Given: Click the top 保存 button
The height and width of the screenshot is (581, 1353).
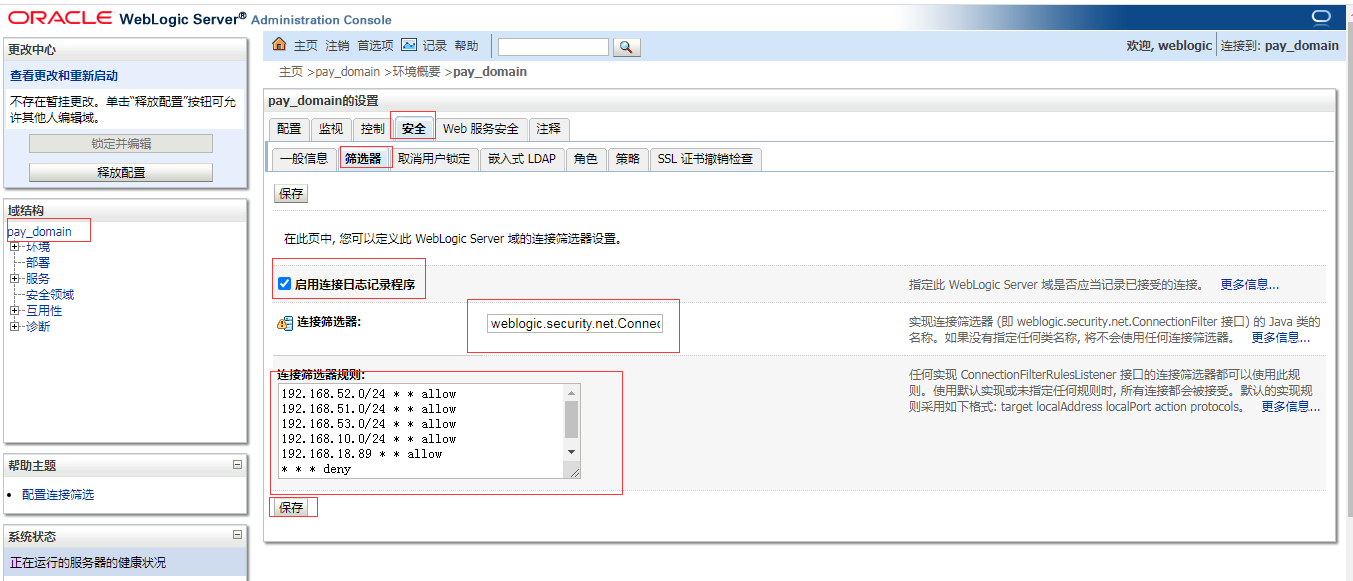Looking at the screenshot, I should tap(291, 194).
